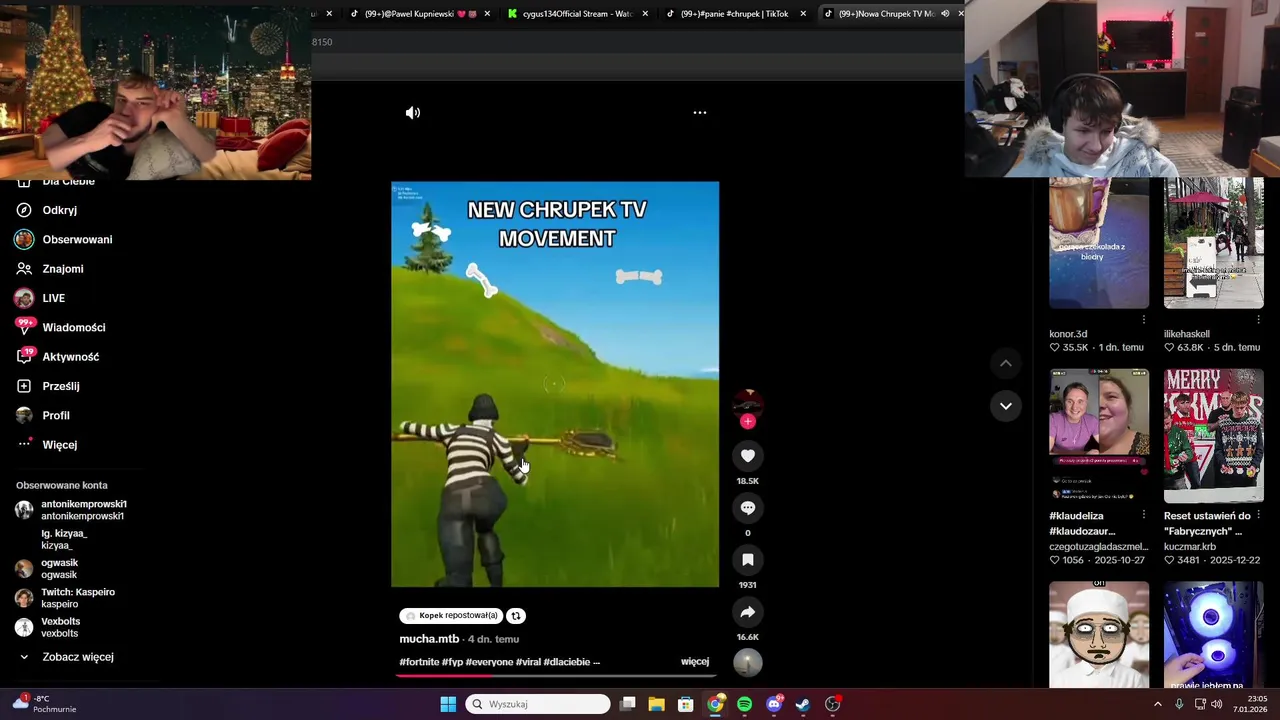Select the Nowa Chrupek TV tab
Image resolution: width=1280 pixels, height=720 pixels.
tap(886, 14)
